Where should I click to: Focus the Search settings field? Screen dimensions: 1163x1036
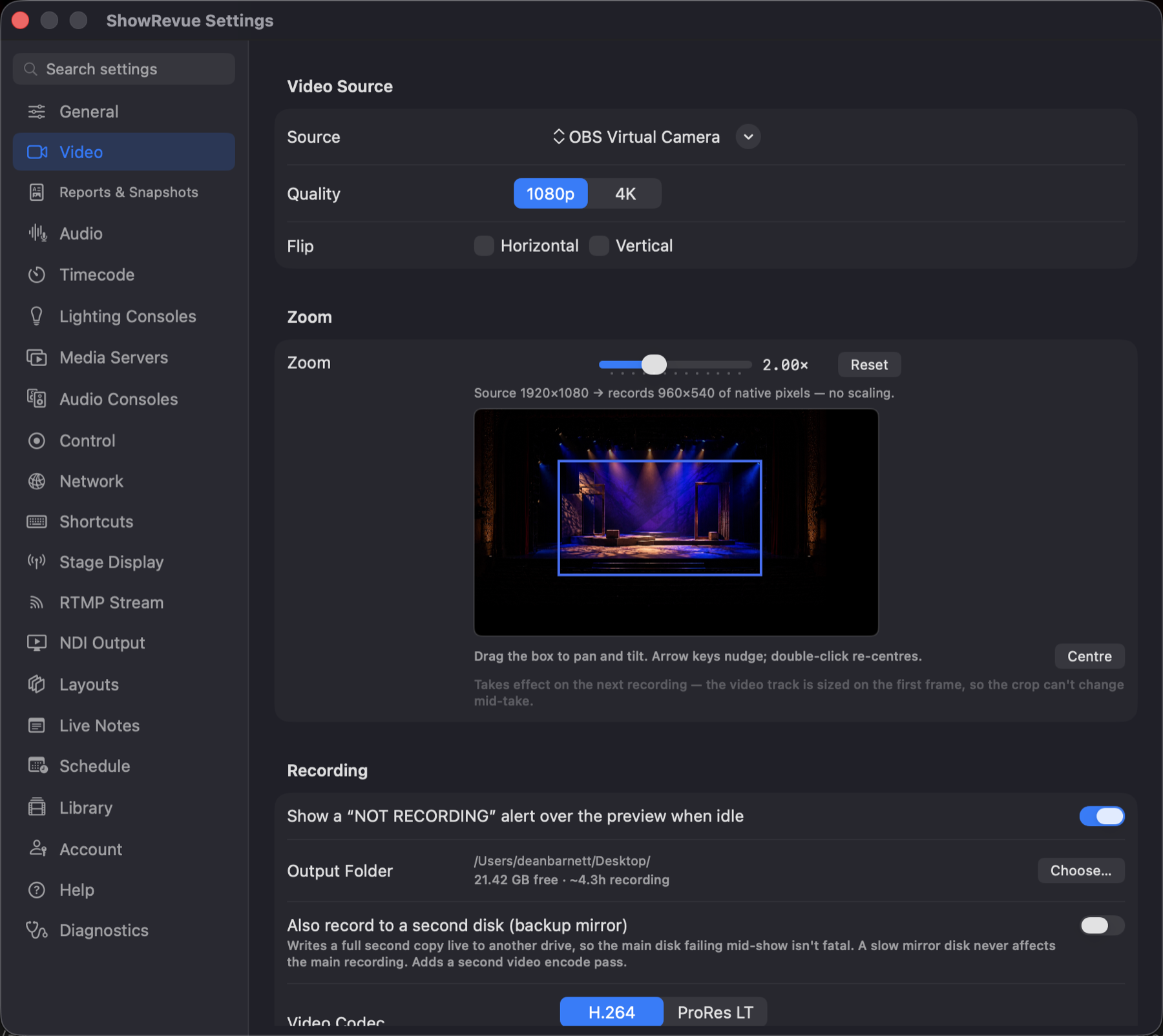coord(123,69)
